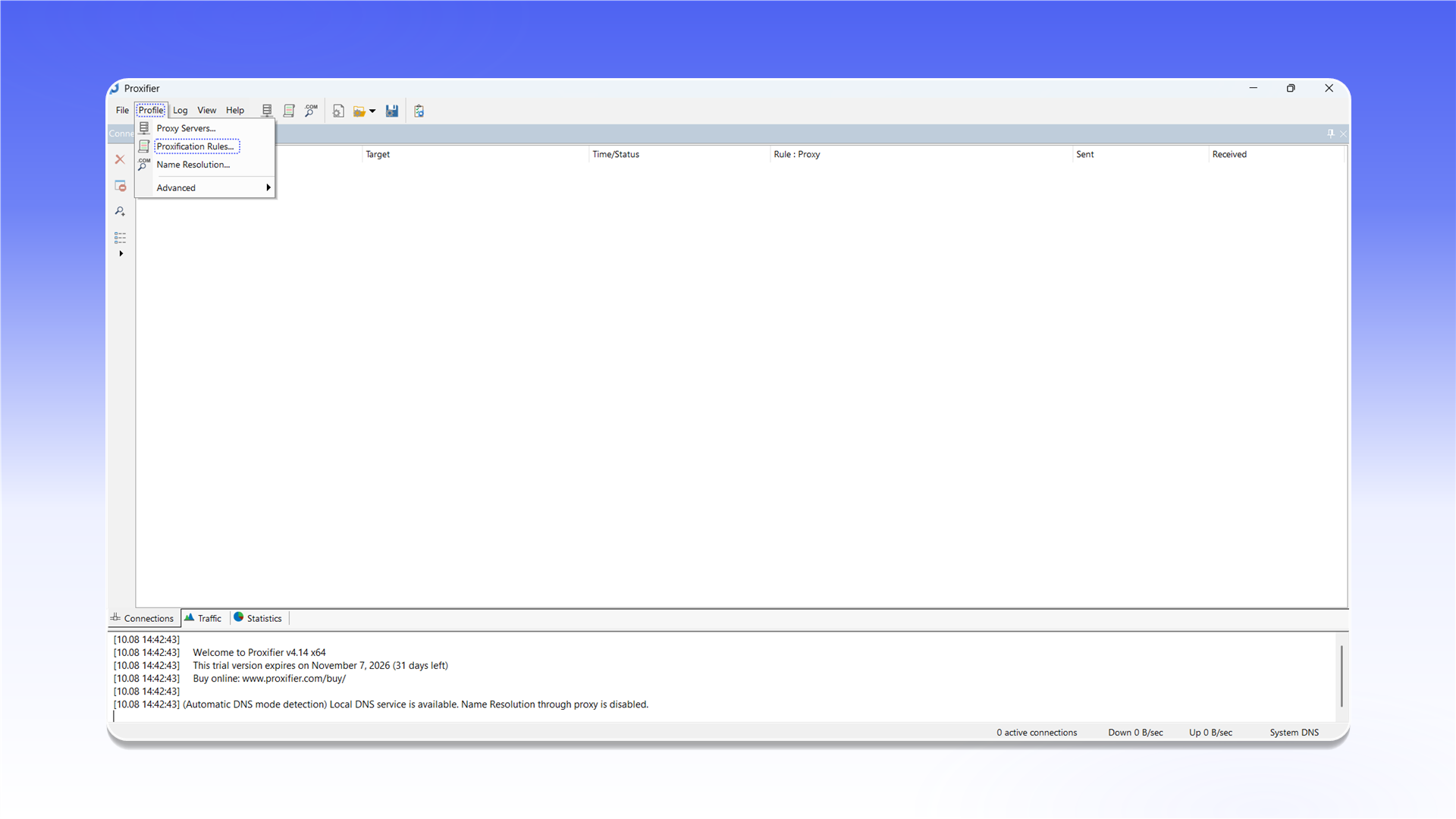Switch to the Traffic tab
This screenshot has height=819, width=1456.
pyautogui.click(x=203, y=618)
